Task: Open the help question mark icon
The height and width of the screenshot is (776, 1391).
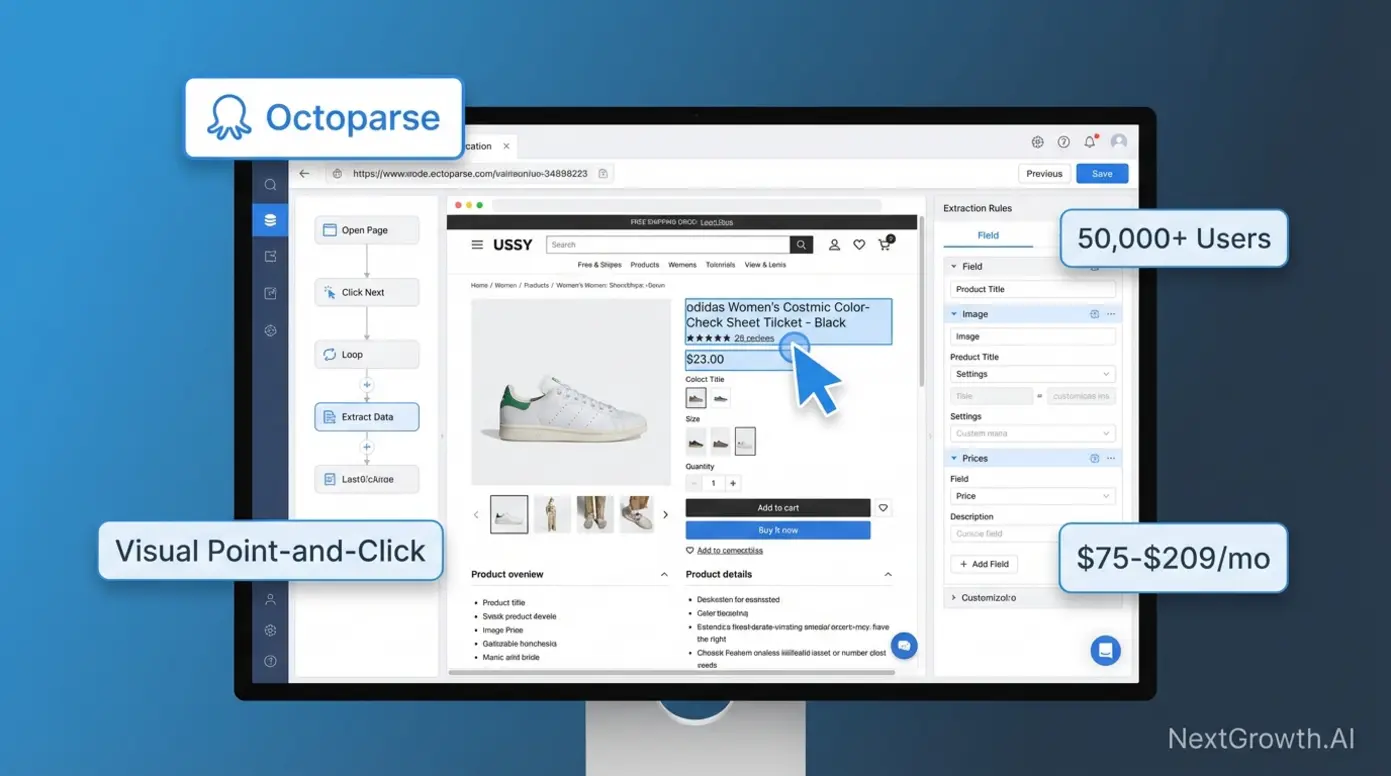Action: [1064, 142]
